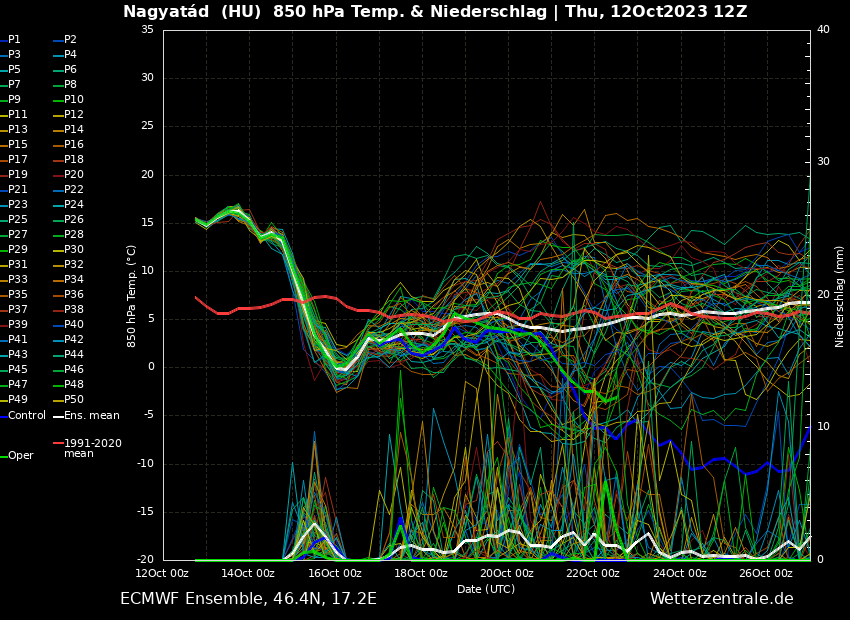850x620 pixels.
Task: Click the P50 legend entry
Action: pyautogui.click(x=74, y=400)
